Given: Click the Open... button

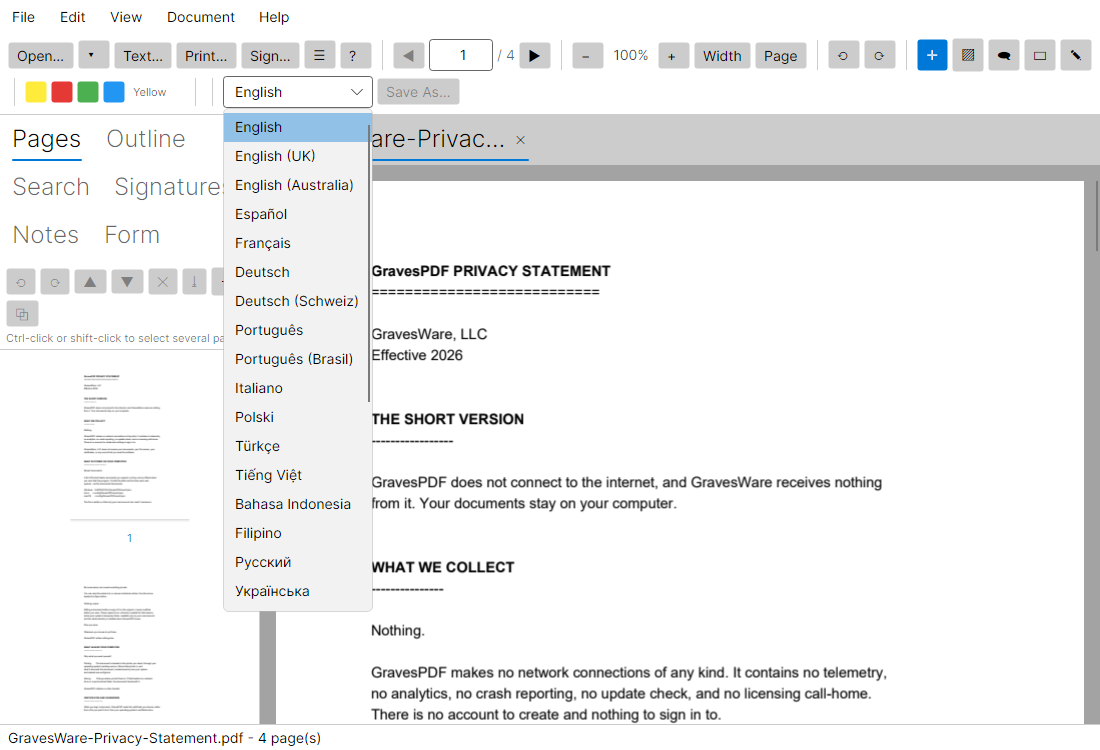Looking at the screenshot, I should tap(41, 55).
